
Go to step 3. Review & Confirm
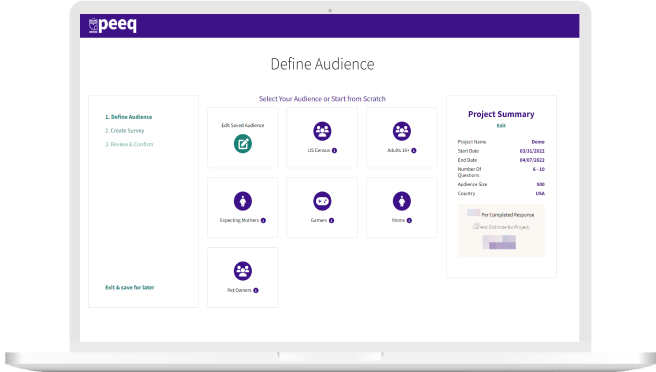[x=129, y=144]
